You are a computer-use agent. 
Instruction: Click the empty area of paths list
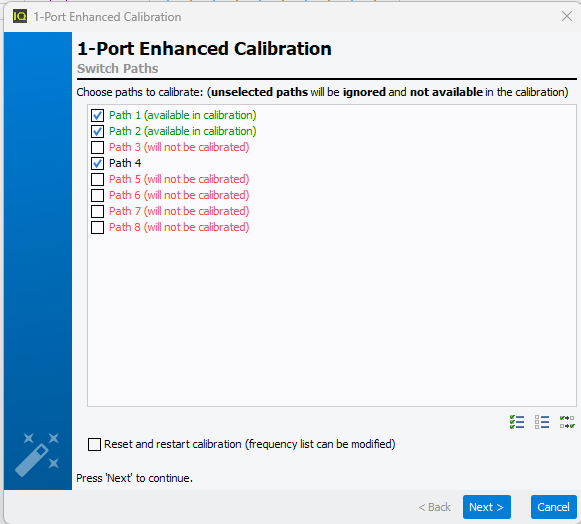pyautogui.click(x=332, y=319)
